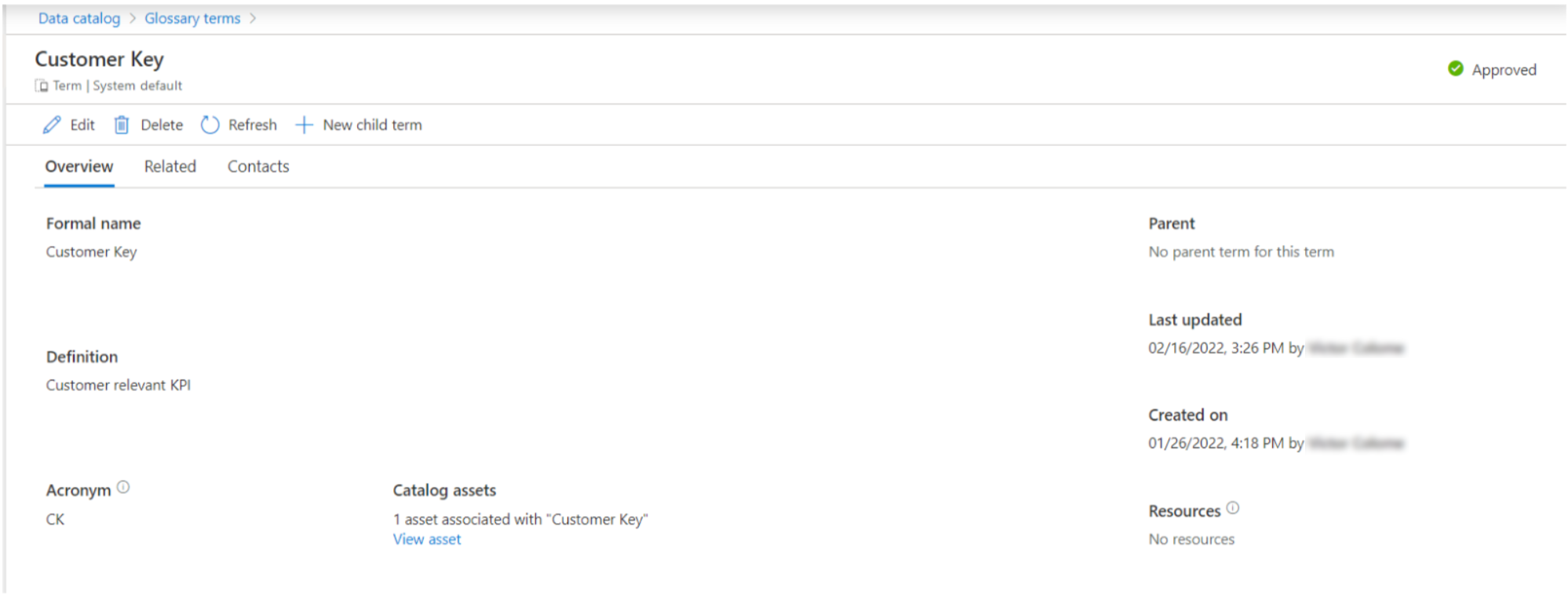Select the Overview tab
Viewport: 1568px width, 600px height.
[79, 166]
